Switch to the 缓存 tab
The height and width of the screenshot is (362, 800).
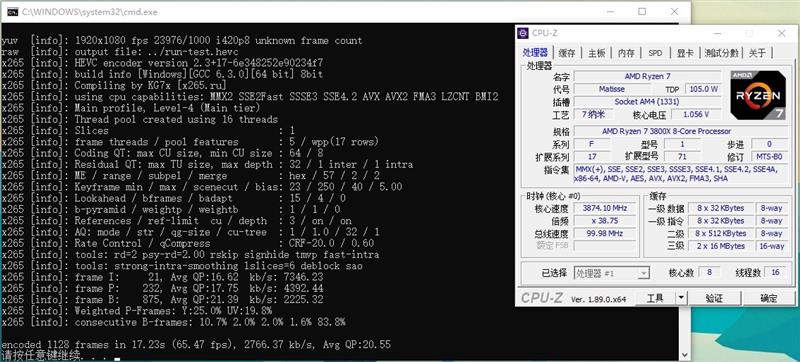pyautogui.click(x=567, y=53)
